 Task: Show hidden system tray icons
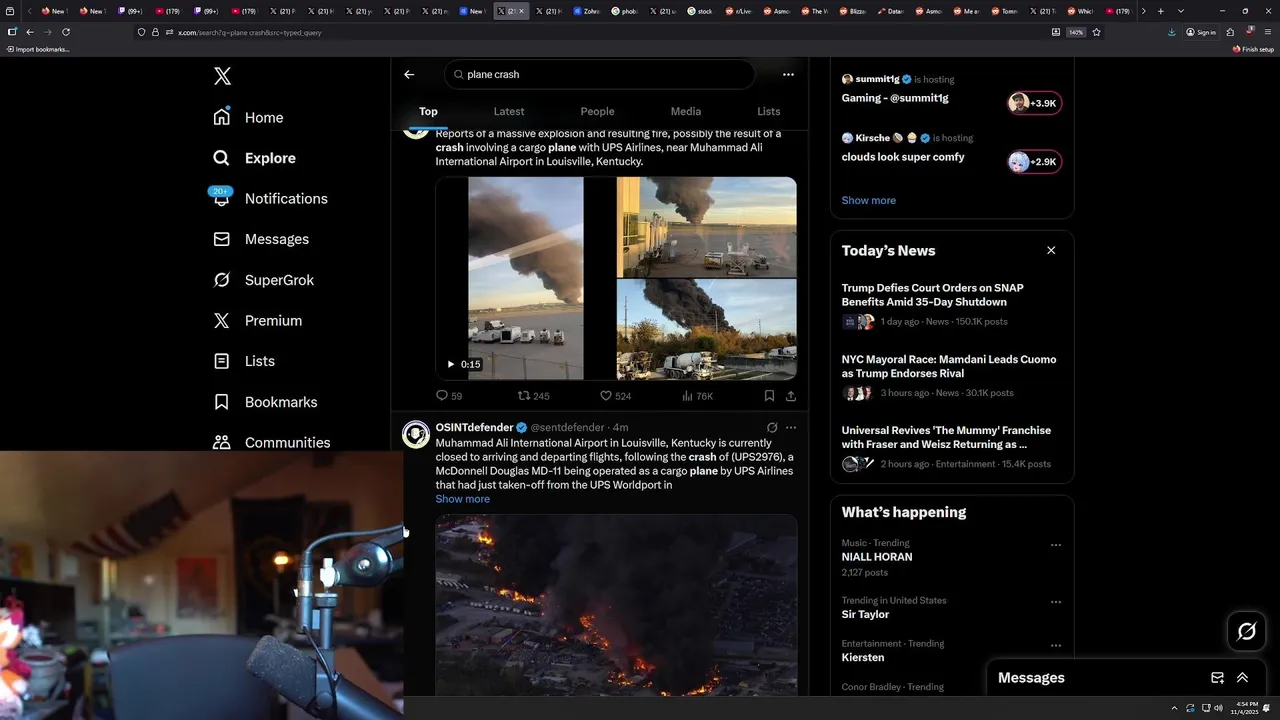click(1175, 708)
